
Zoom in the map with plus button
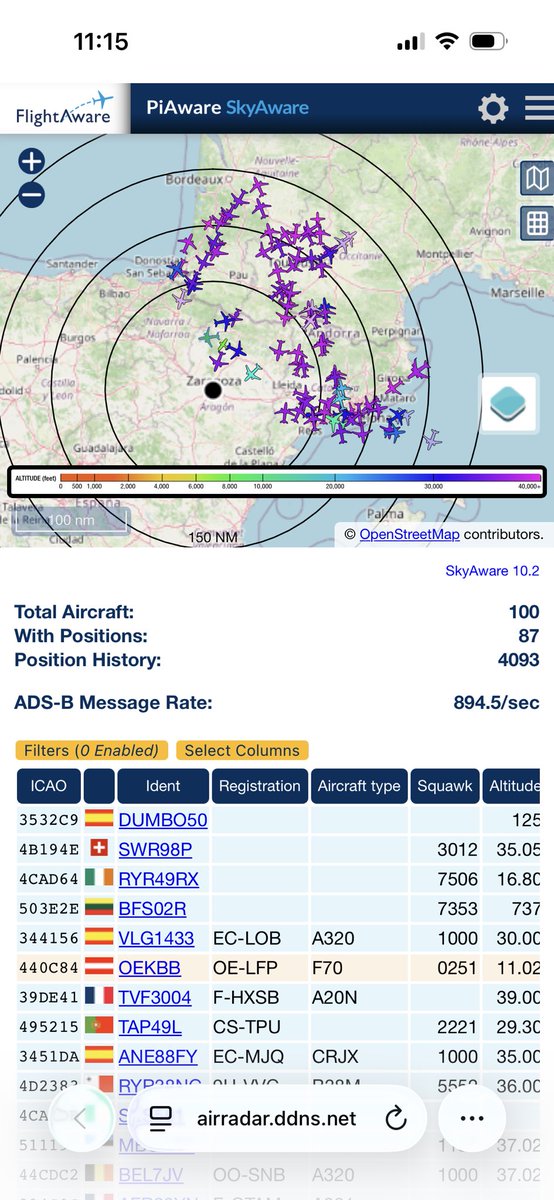click(31, 161)
